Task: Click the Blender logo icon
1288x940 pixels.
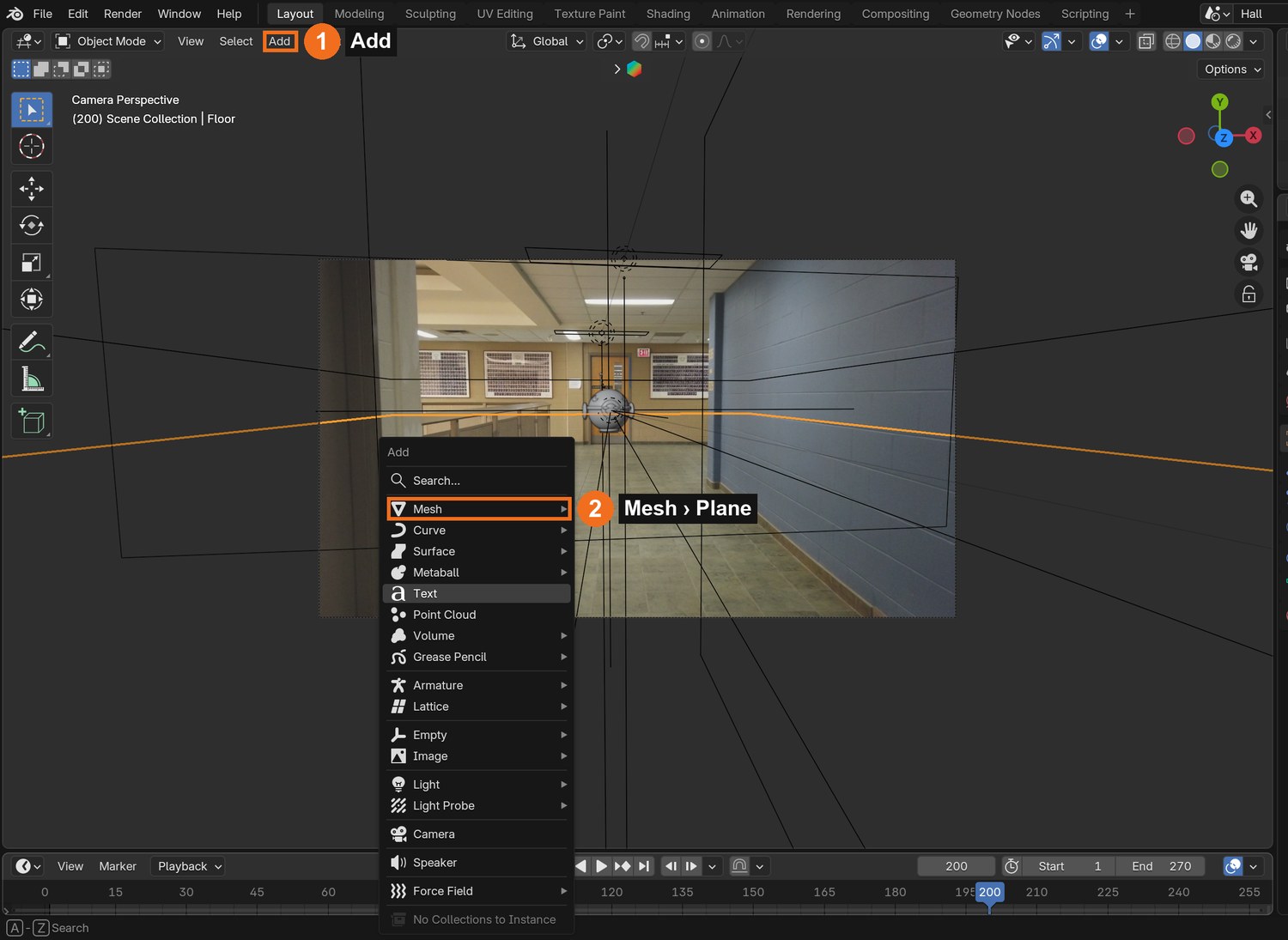Action: [15, 14]
